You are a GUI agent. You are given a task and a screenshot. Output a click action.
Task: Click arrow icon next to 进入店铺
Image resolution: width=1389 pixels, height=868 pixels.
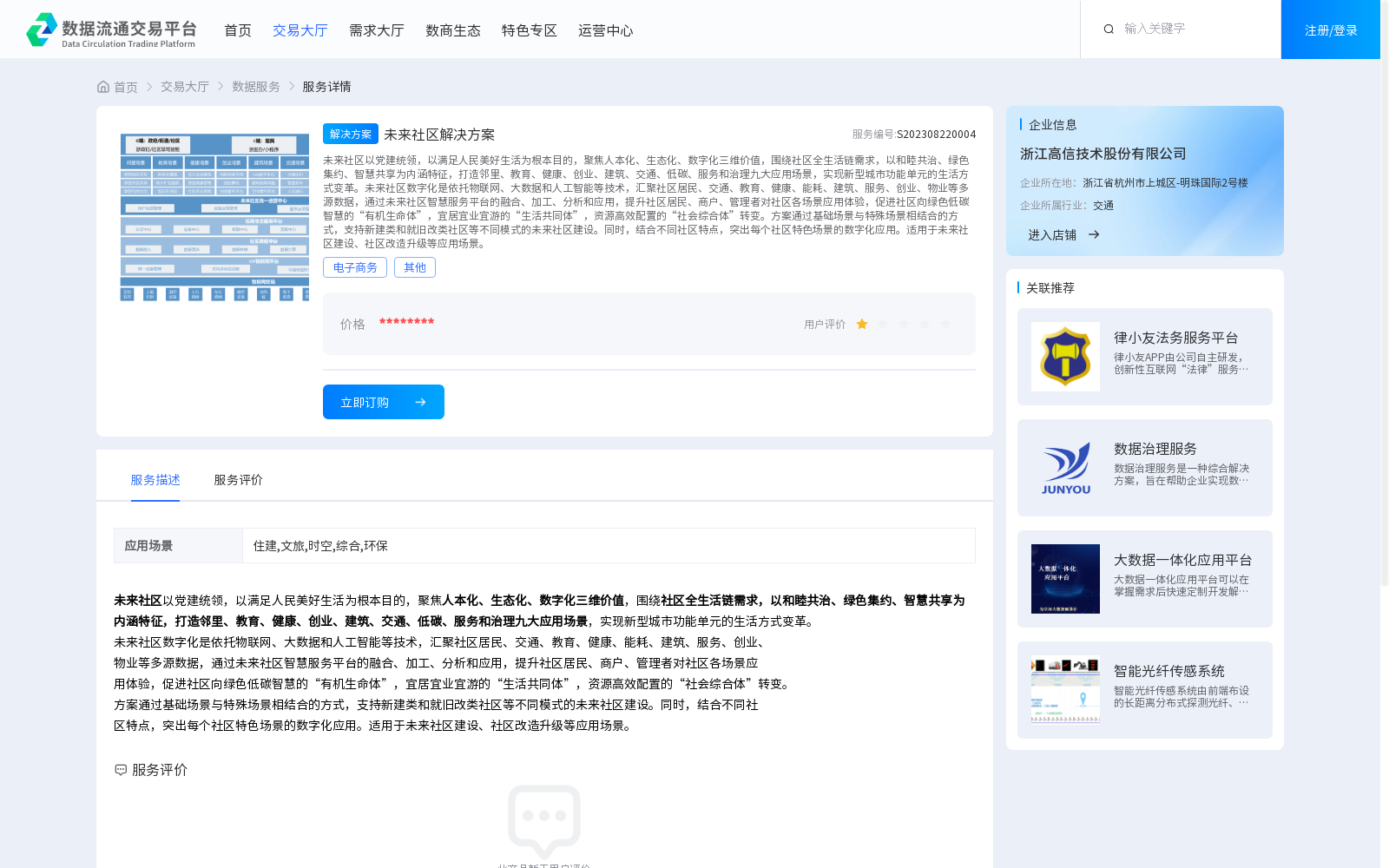(x=1094, y=234)
